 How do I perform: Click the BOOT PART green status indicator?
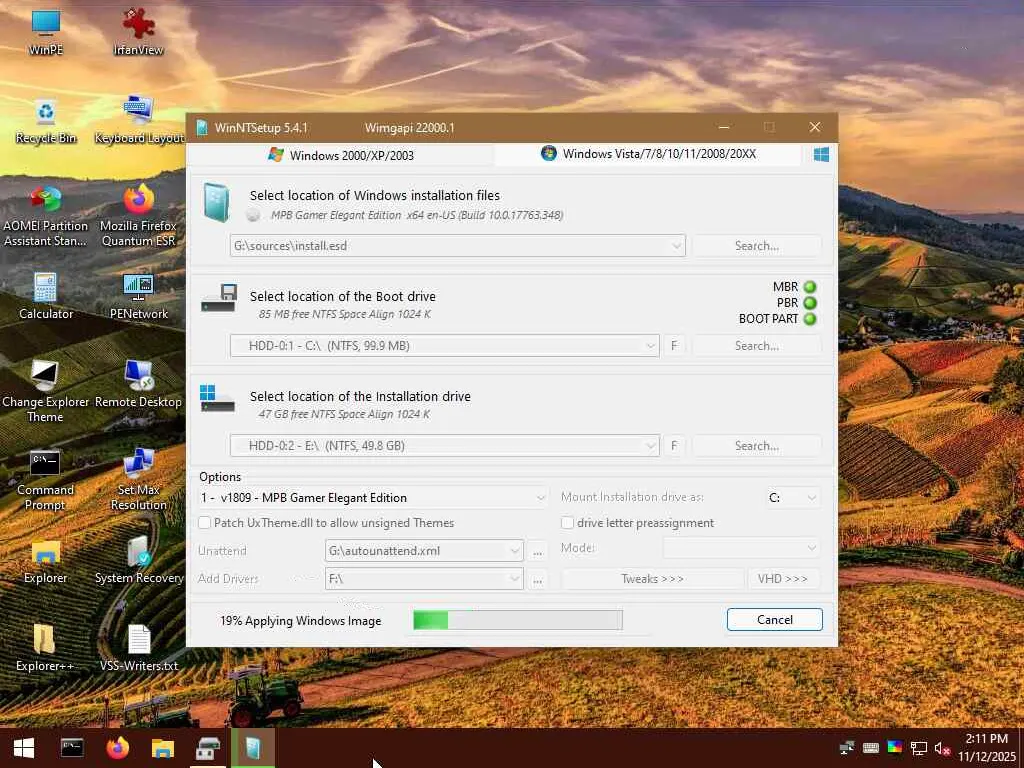[x=810, y=319]
